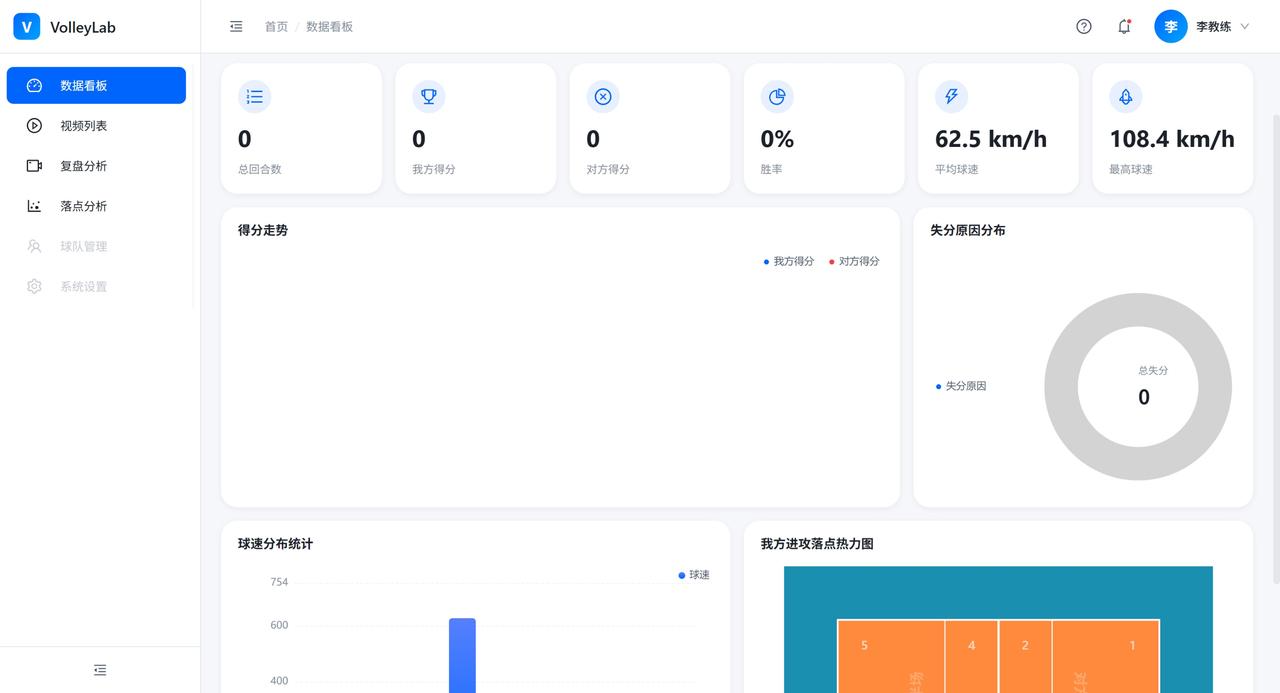Open the help question mark icon
Viewport: 1280px width, 693px height.
[x=1084, y=27]
